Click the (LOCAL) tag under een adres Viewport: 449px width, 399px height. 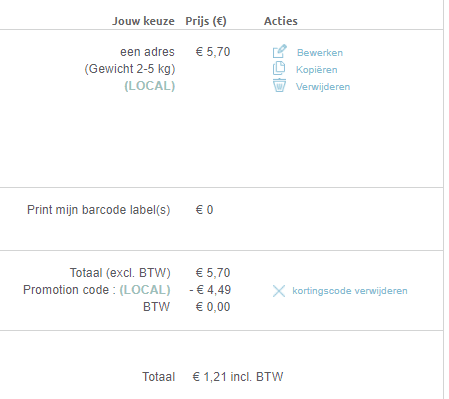[150, 86]
